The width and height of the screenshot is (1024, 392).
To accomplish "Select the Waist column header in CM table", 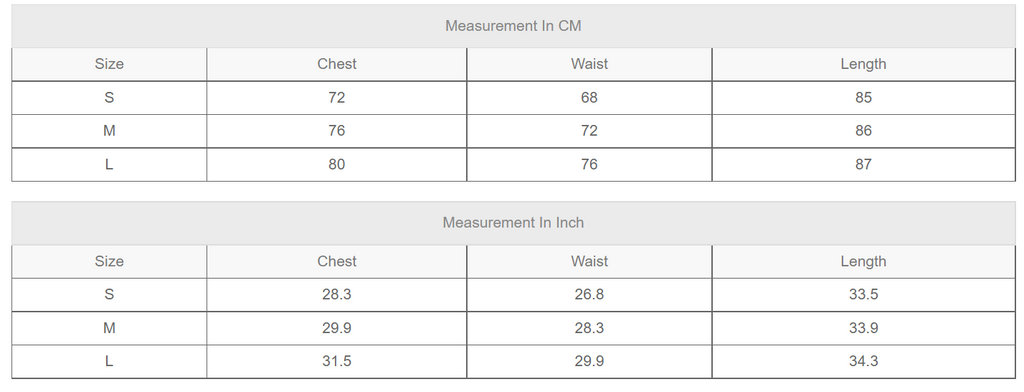I will click(589, 64).
